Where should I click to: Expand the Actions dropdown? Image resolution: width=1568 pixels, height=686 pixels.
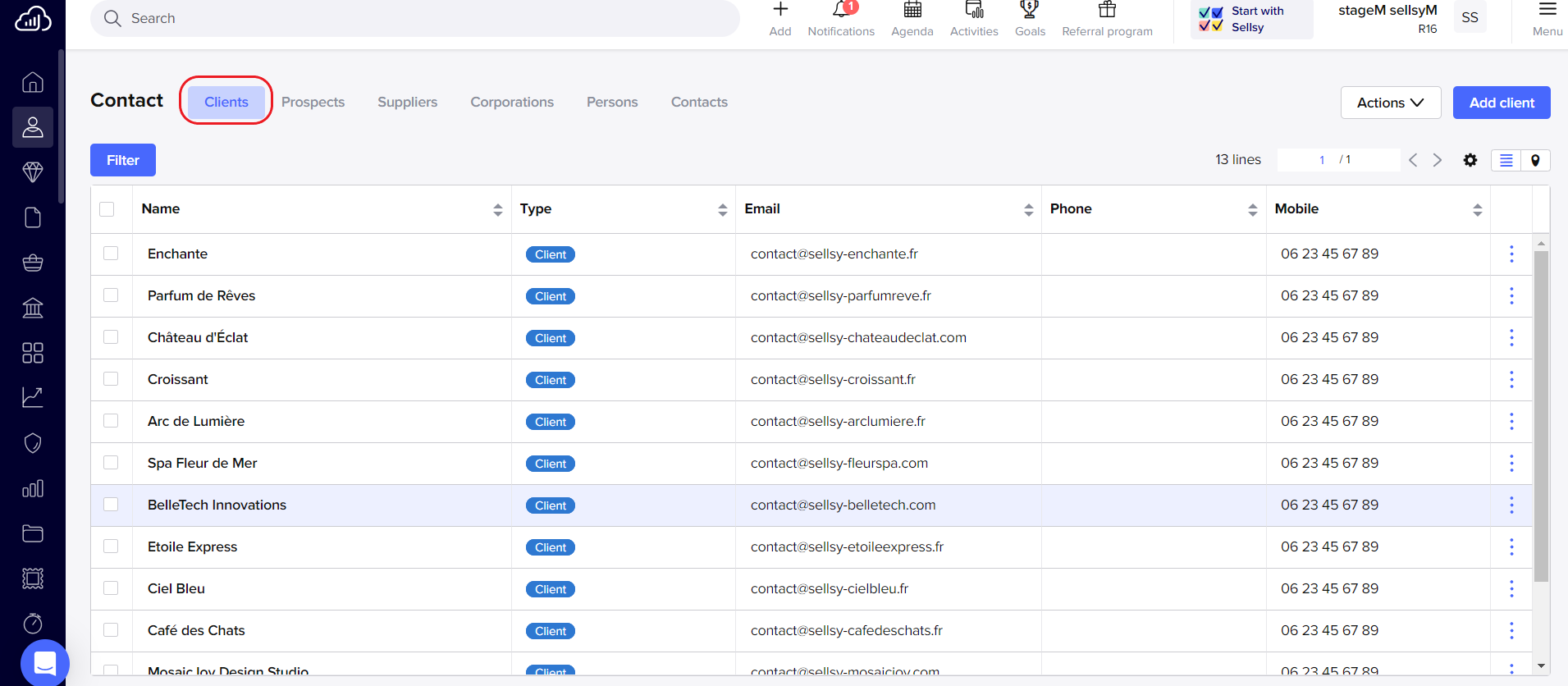coord(1391,103)
